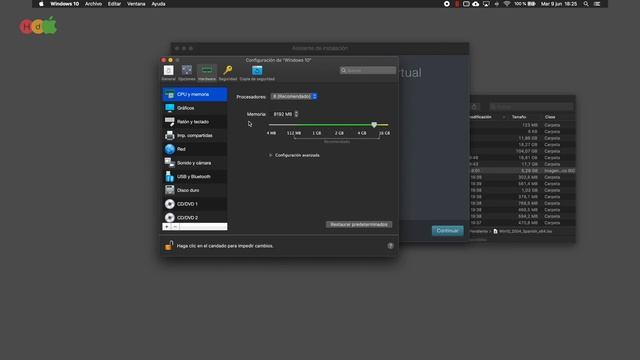Open Notification Center list icon
Viewport: 640px width, 360px height.
pyautogui.click(x=597, y=4)
